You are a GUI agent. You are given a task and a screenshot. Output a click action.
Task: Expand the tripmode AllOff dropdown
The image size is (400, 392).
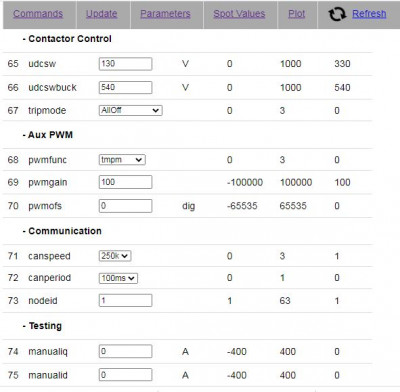[x=131, y=110]
